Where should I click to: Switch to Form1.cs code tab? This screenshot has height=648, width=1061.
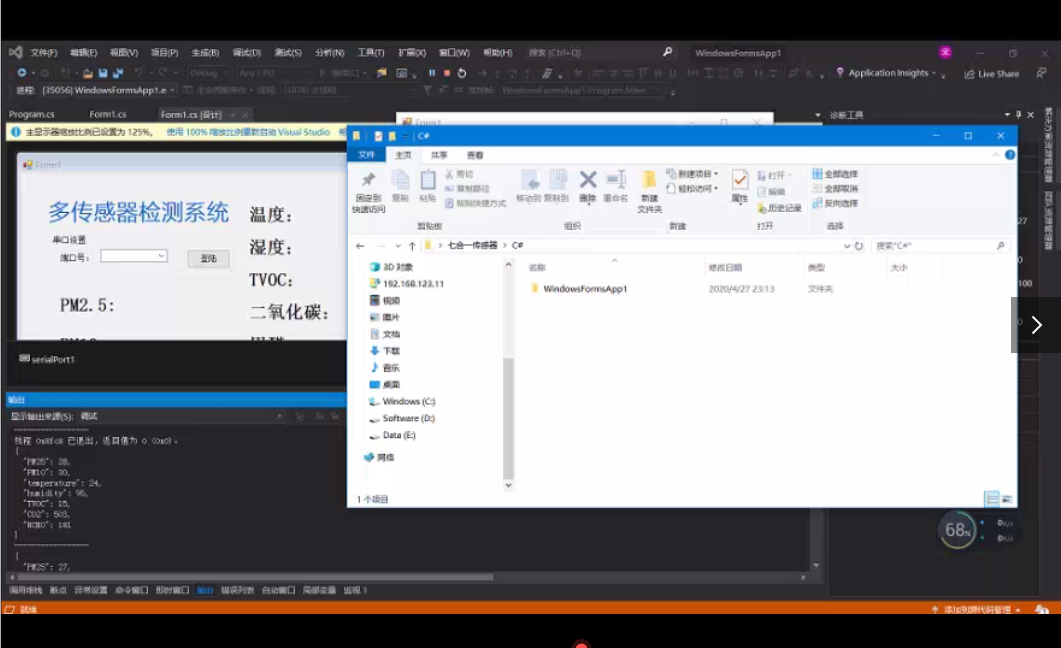pos(108,114)
